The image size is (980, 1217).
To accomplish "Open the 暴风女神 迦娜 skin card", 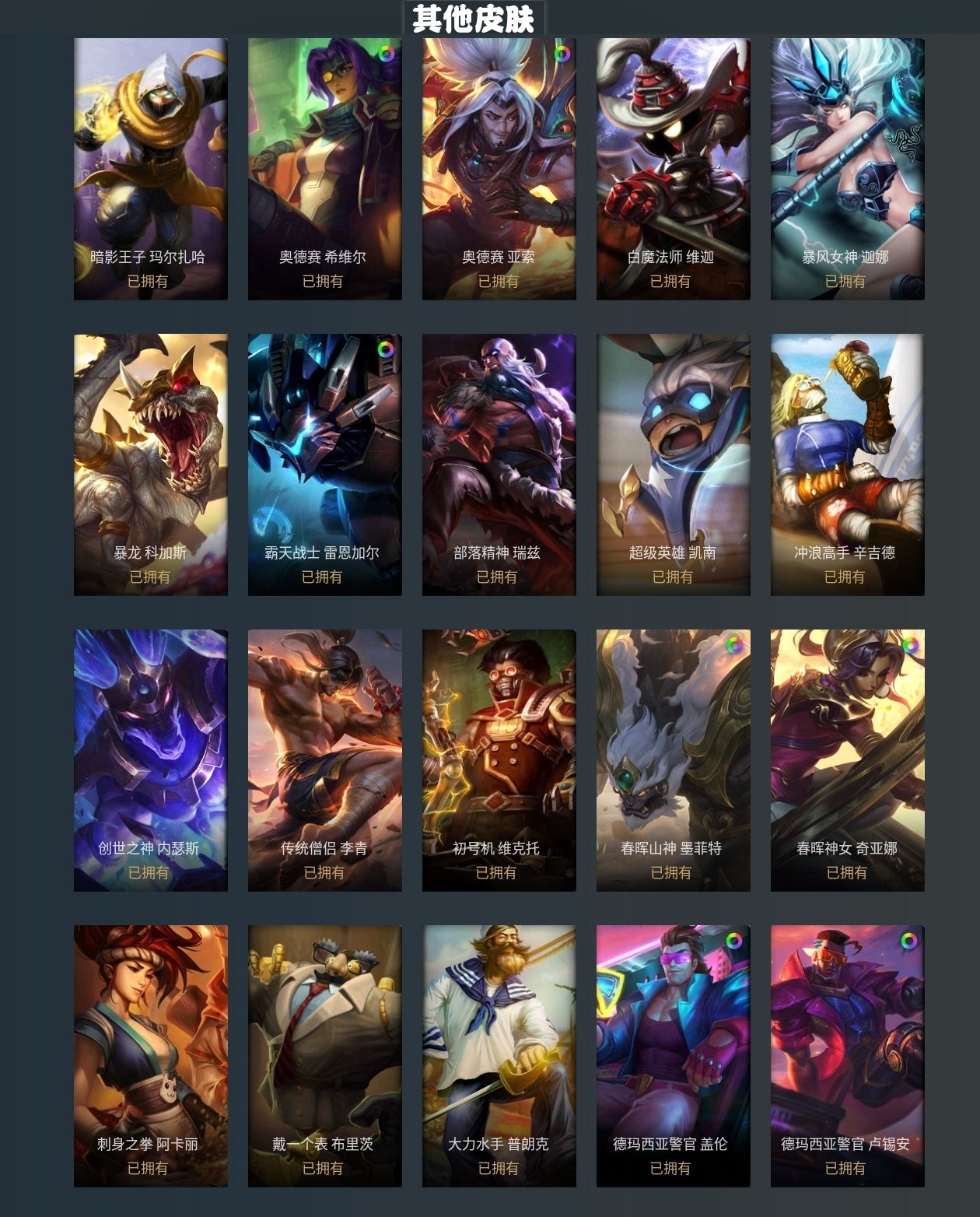I will tap(848, 169).
